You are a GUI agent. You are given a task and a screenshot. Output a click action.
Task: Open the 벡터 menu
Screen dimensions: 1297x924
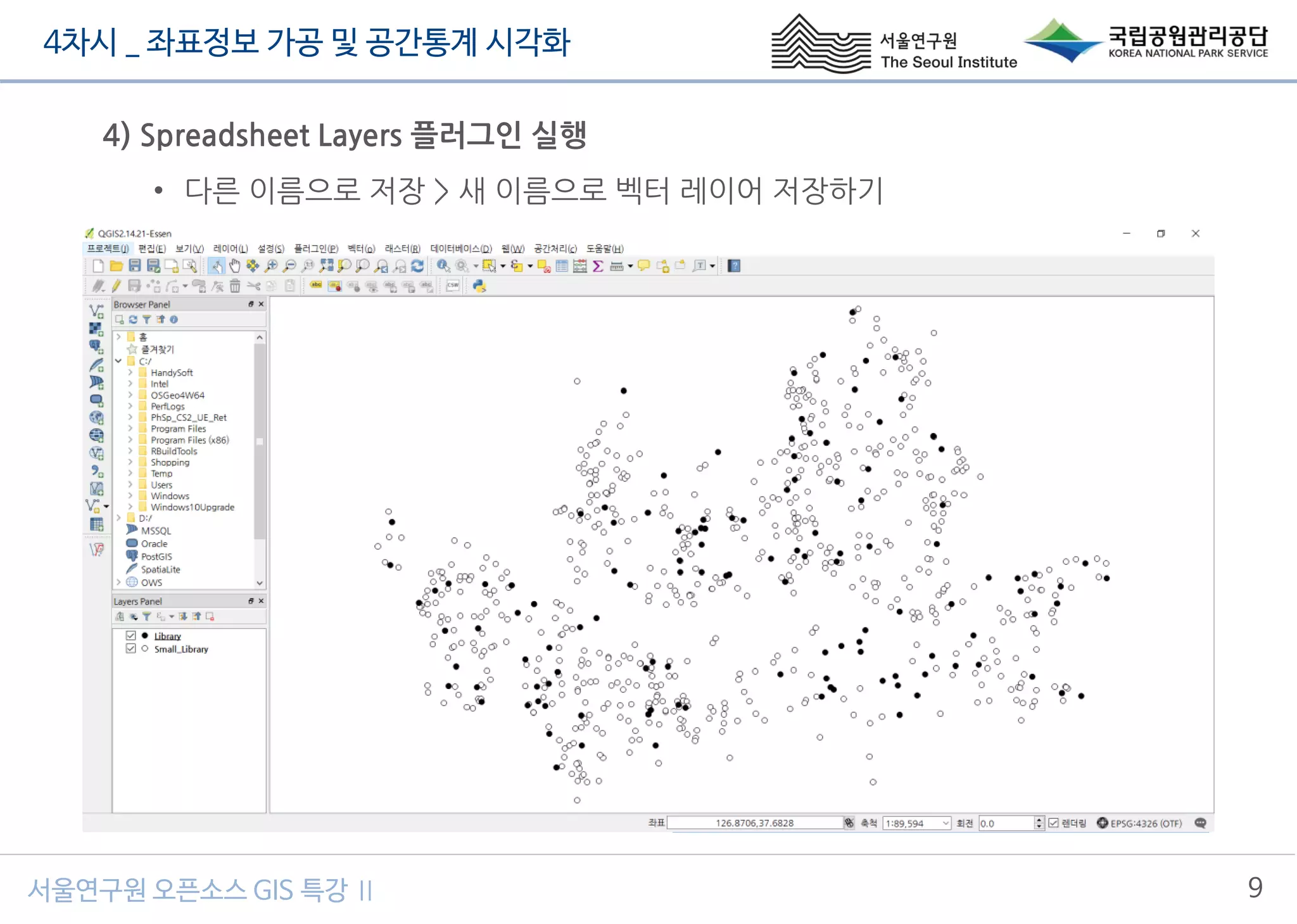[x=362, y=248]
